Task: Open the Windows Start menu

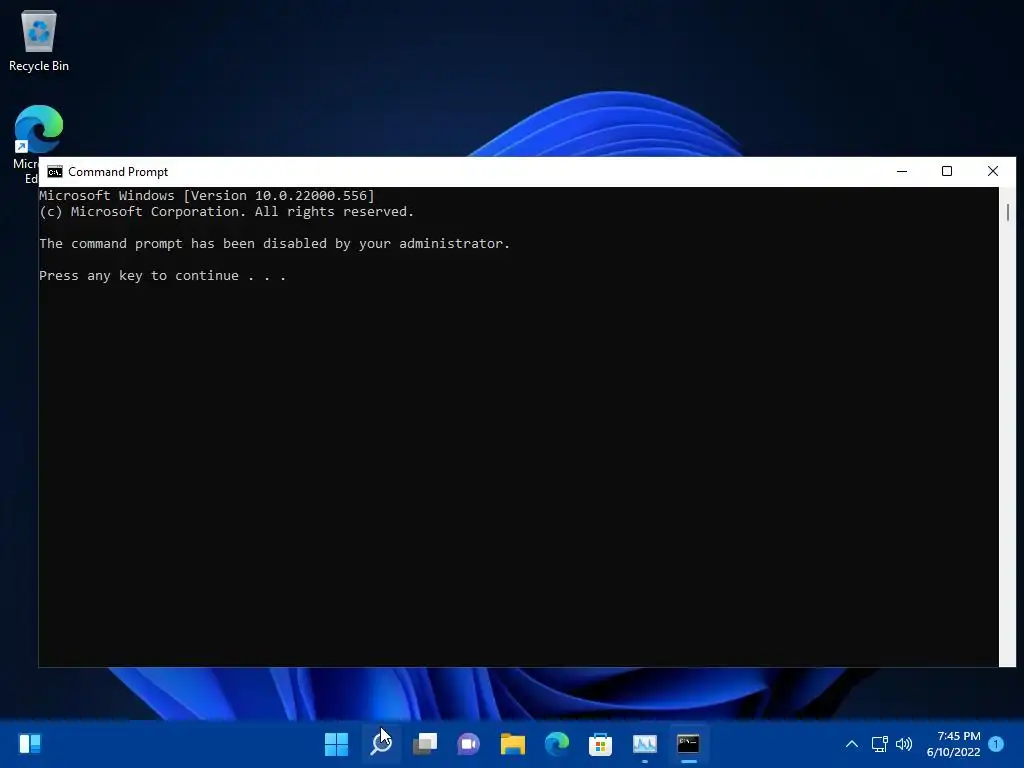Action: pos(336,744)
